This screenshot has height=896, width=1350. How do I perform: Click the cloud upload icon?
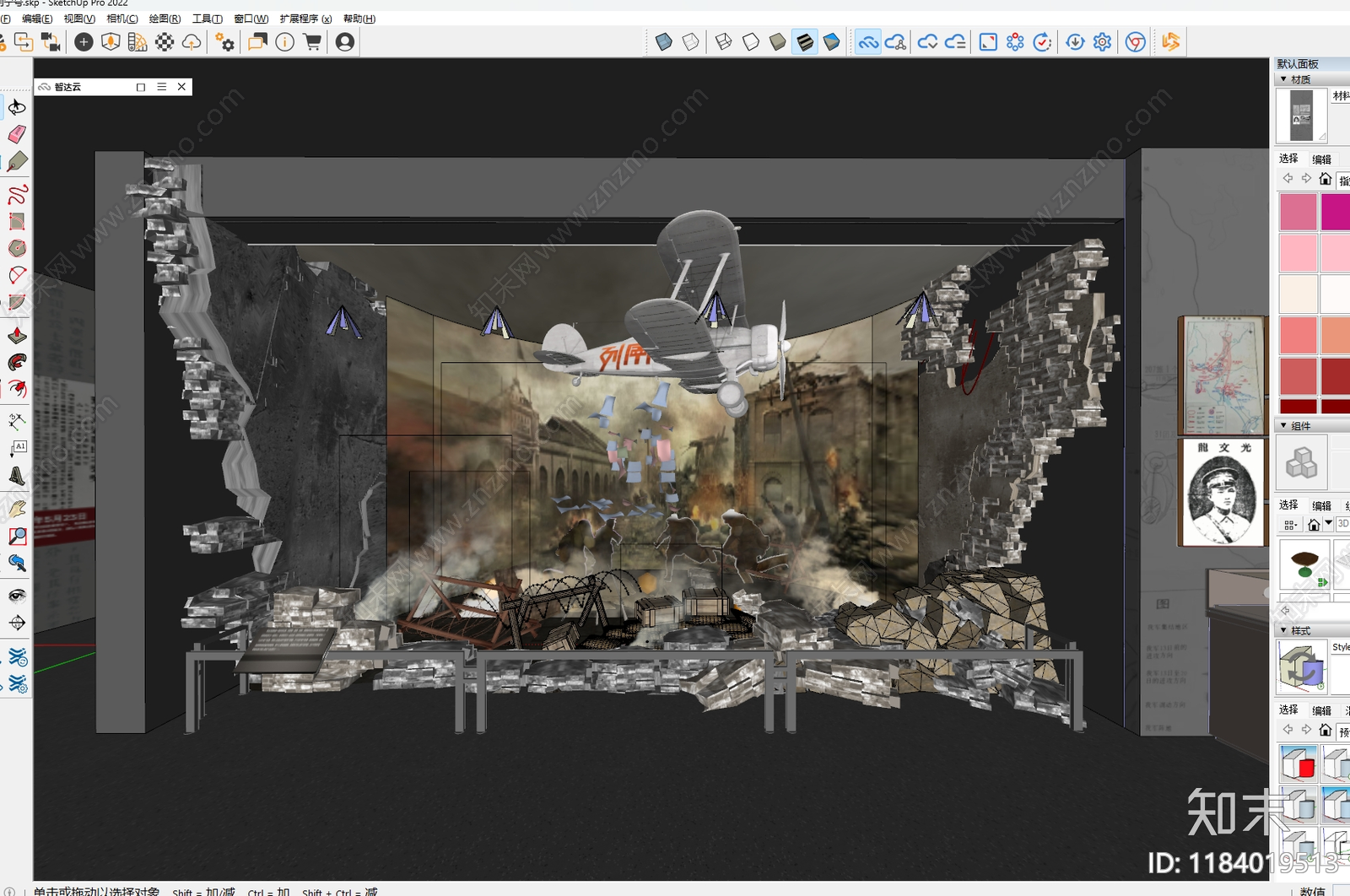(192, 41)
